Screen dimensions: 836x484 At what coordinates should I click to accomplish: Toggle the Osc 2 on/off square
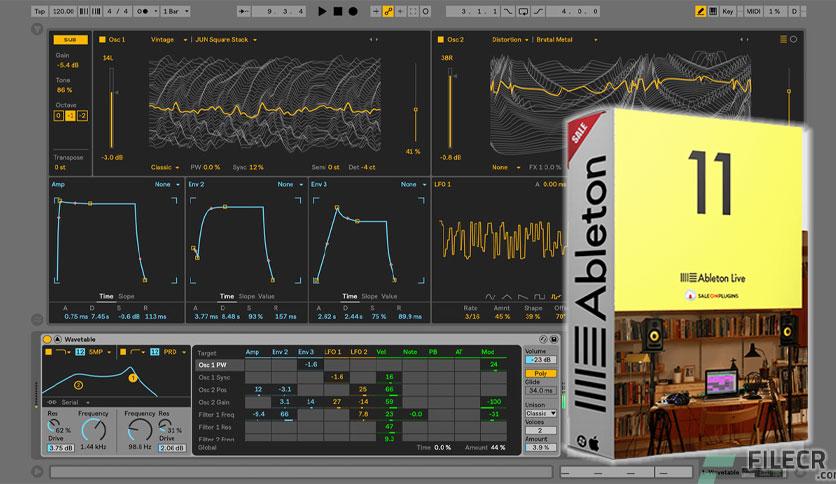tap(440, 39)
